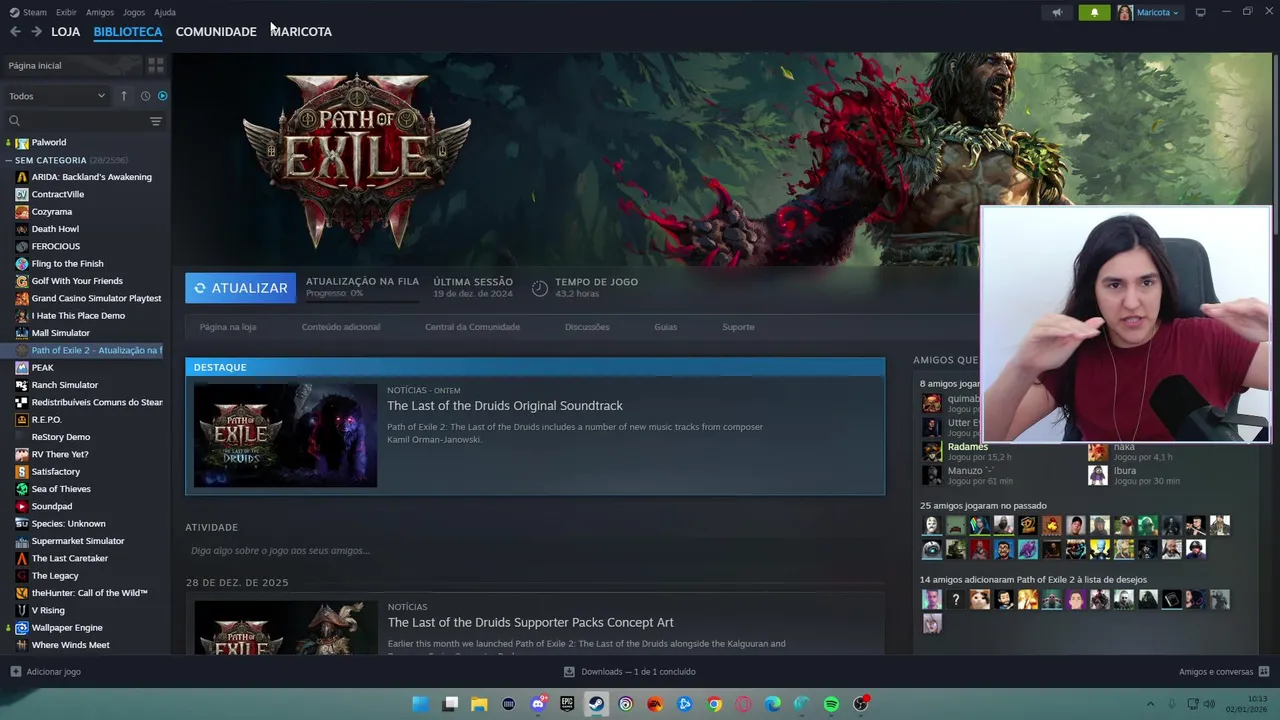The image size is (1280, 720).
Task: Open friends and chat icon at bottom right
Action: (x=1264, y=672)
